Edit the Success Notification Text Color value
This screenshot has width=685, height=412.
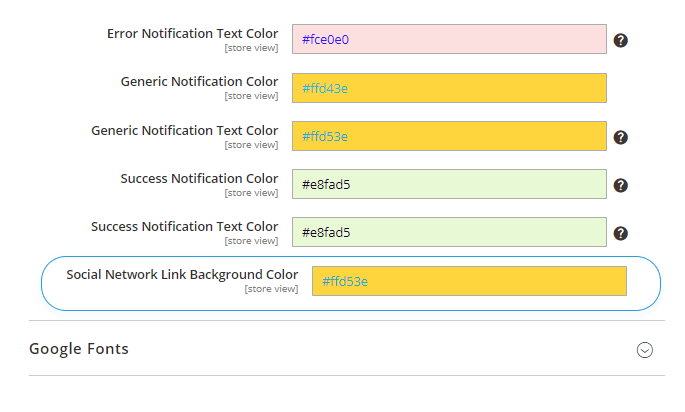(449, 232)
